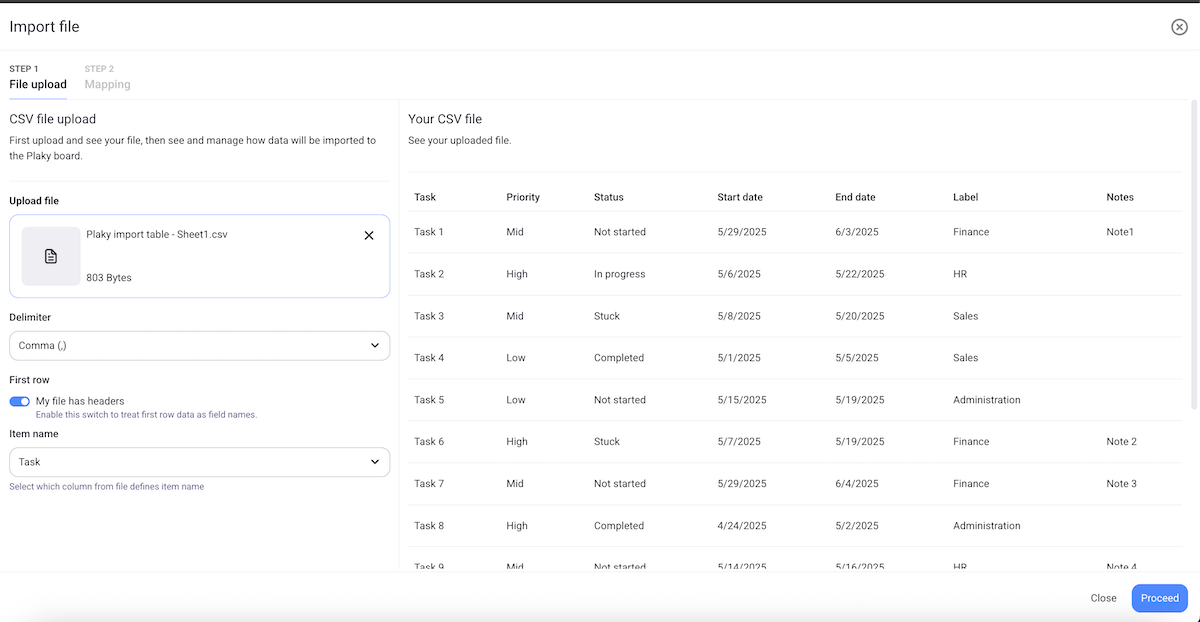Image resolution: width=1200 pixels, height=622 pixels.
Task: Remove the uploaded Plaky import table CSV
Action: (369, 235)
